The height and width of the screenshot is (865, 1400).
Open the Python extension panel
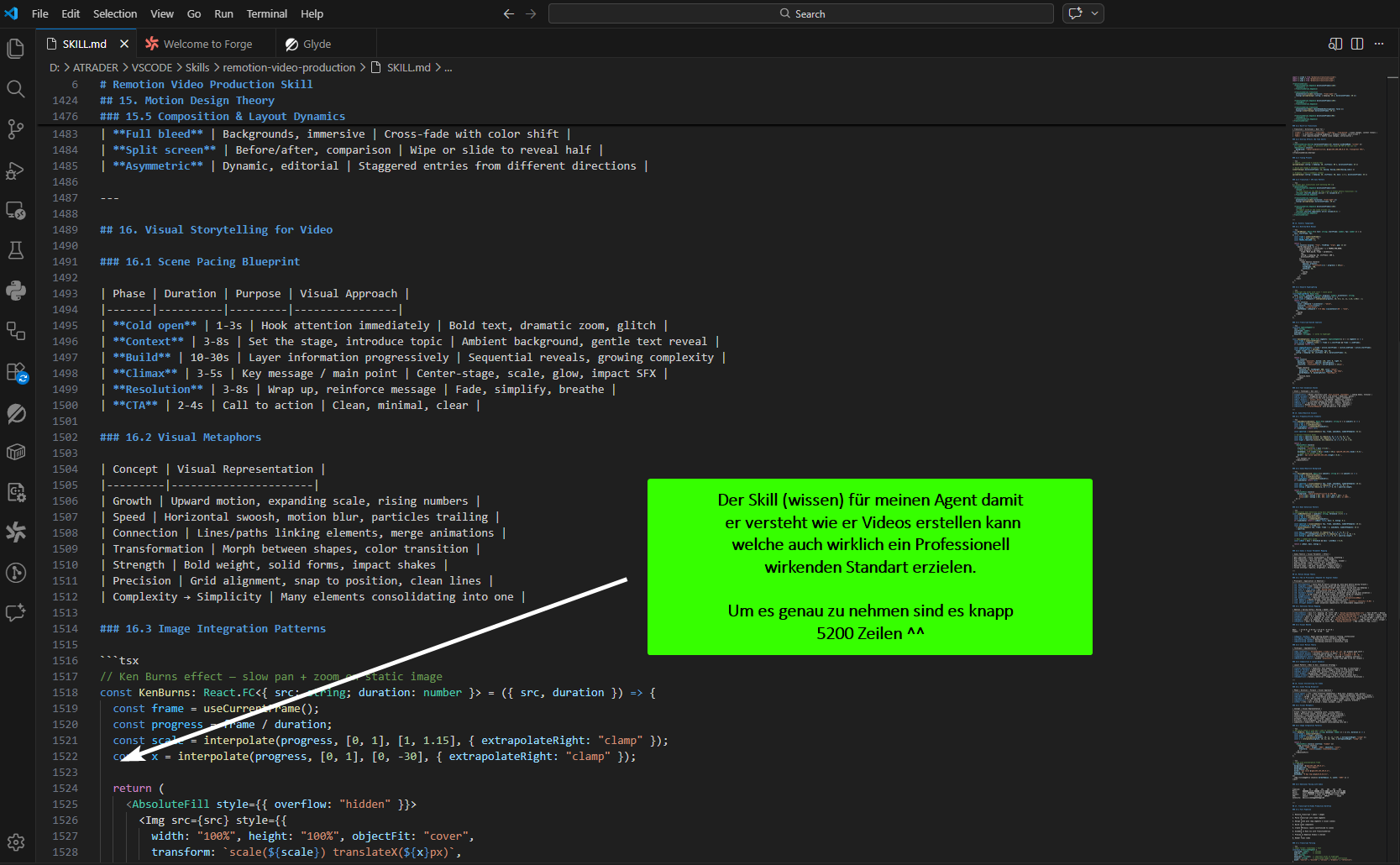(x=16, y=291)
